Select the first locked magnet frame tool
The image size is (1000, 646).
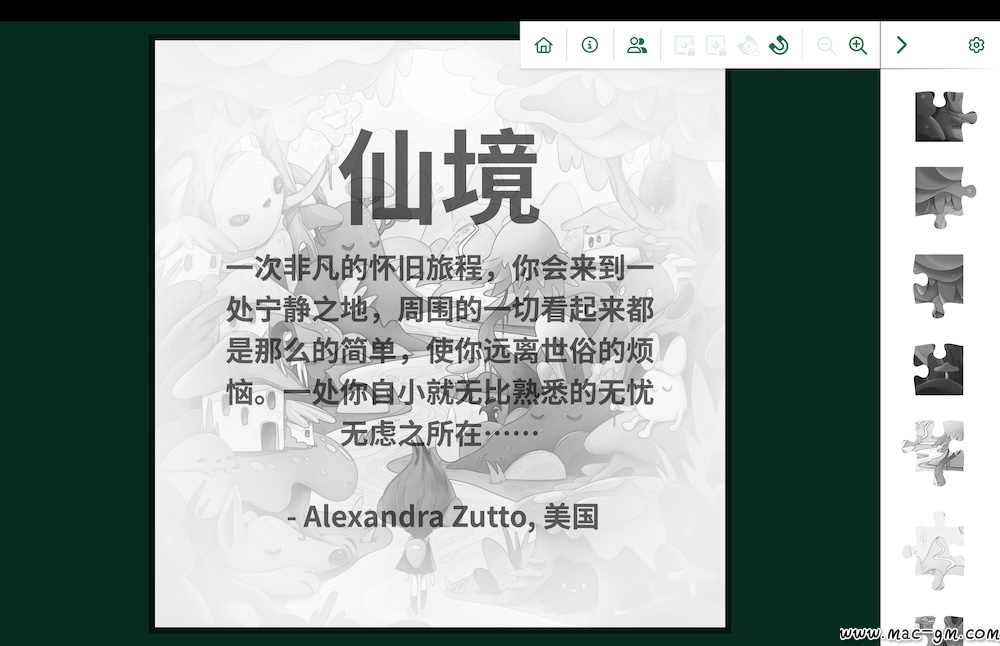tap(684, 45)
